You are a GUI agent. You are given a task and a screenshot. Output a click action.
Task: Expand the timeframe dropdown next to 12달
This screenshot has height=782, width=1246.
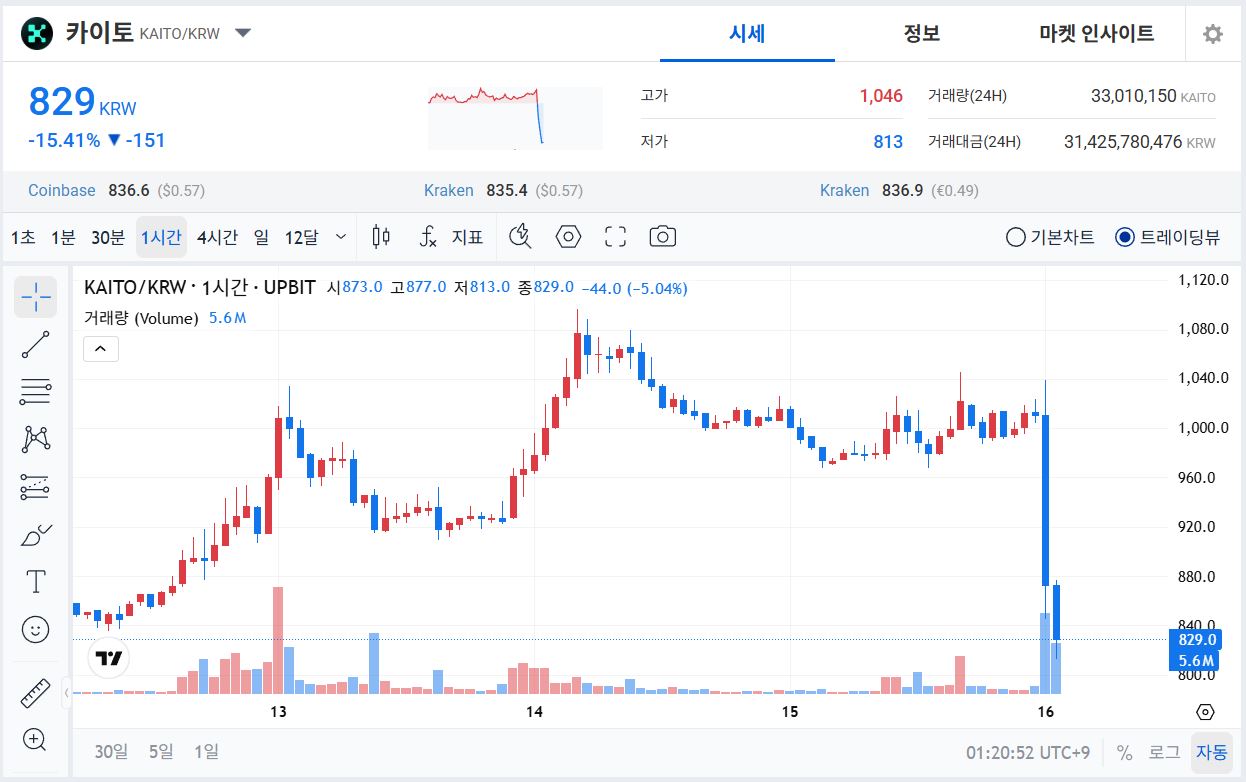point(341,236)
